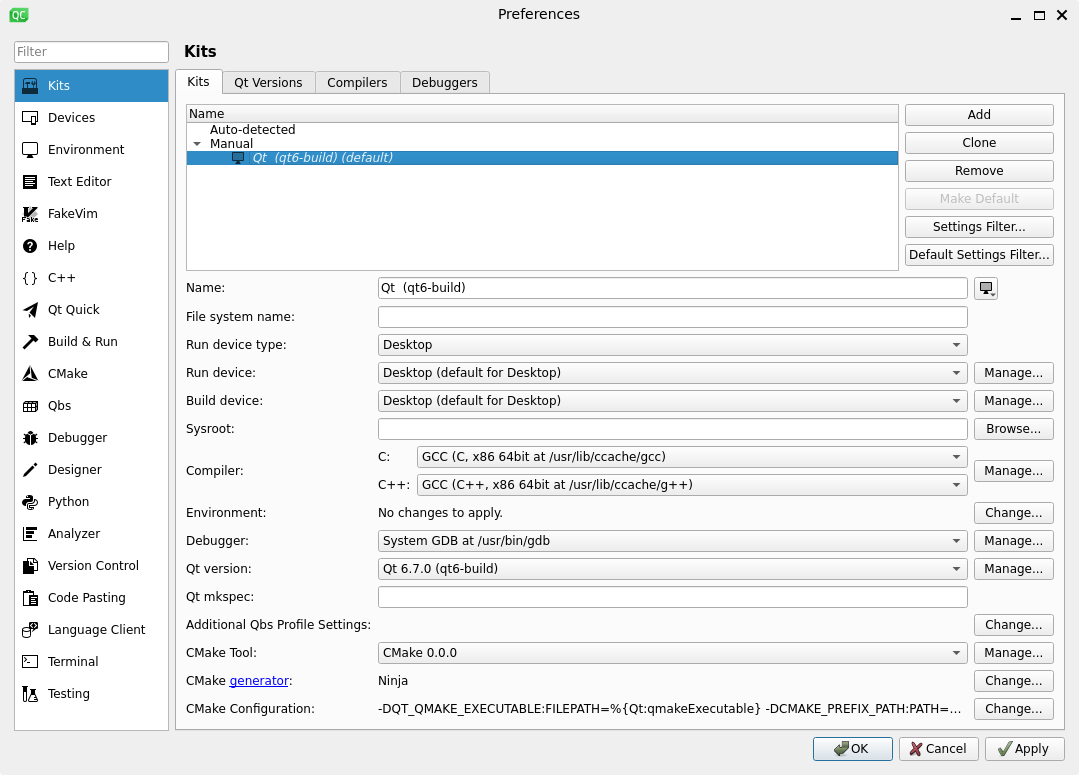Collapse the Manual kits tree node
Viewport: 1079px width, 775px height.
click(x=197, y=144)
